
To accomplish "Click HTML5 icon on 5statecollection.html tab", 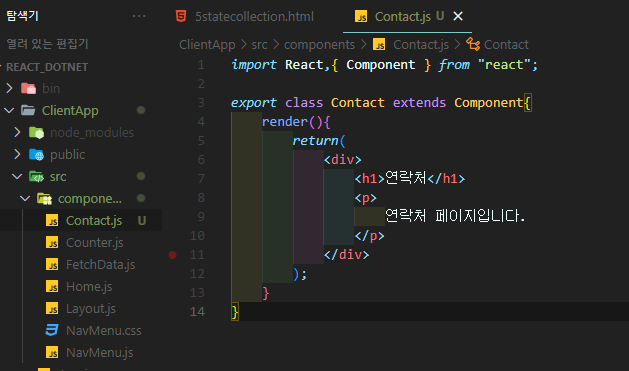I will click(x=181, y=16).
